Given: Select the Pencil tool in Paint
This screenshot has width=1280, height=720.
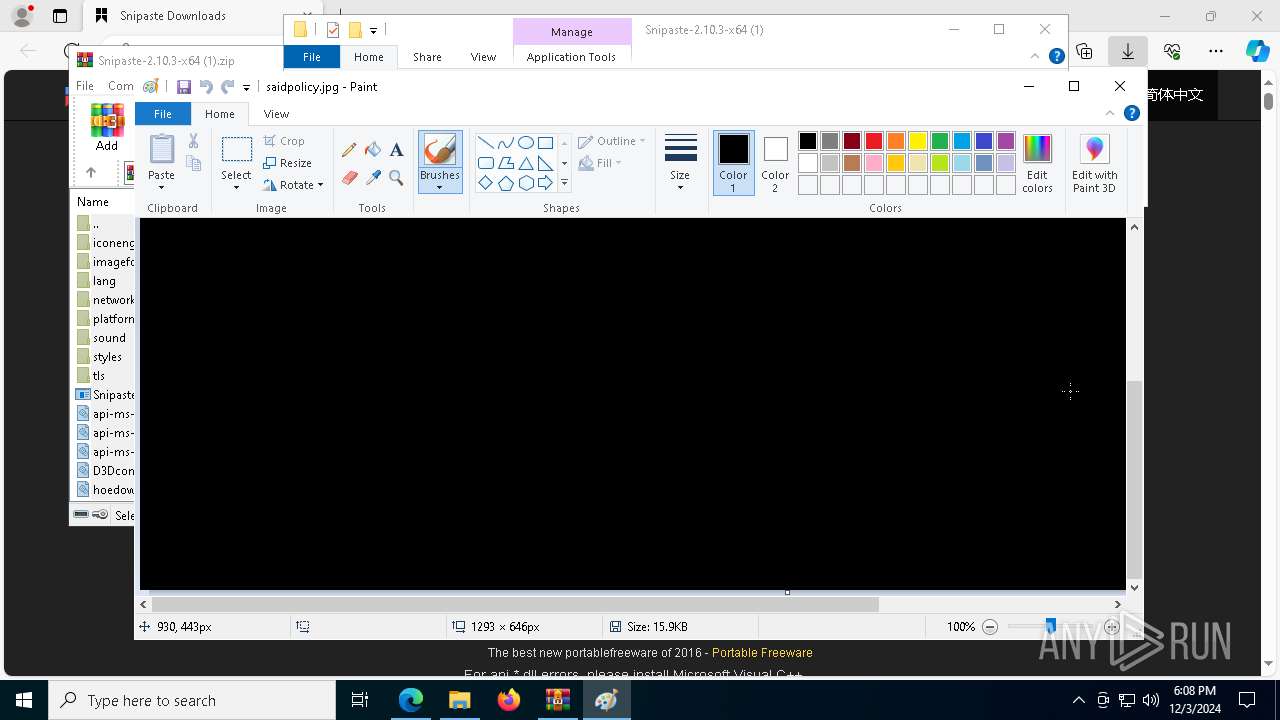Looking at the screenshot, I should pyautogui.click(x=349, y=150).
